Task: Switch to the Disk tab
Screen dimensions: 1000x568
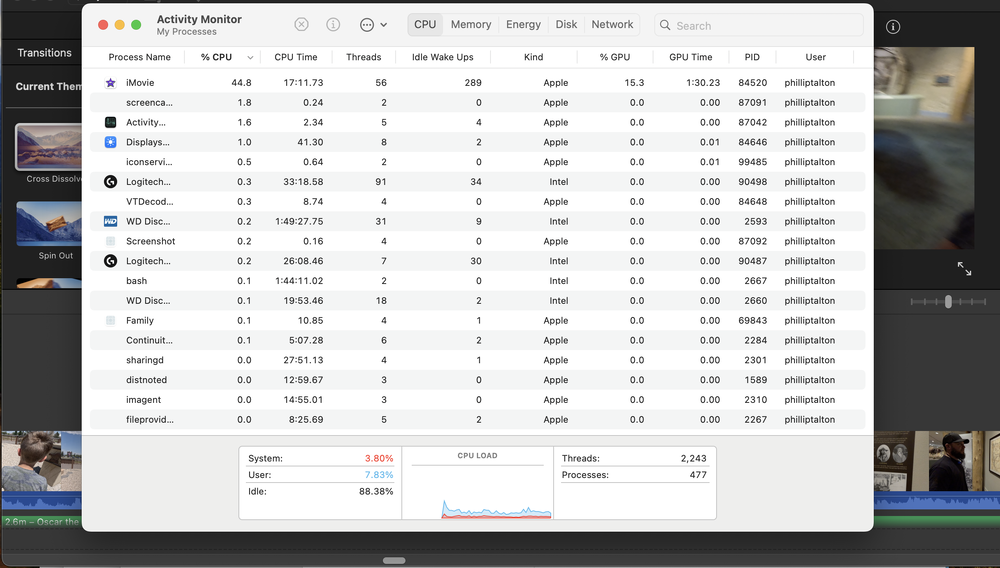Action: coord(566,25)
